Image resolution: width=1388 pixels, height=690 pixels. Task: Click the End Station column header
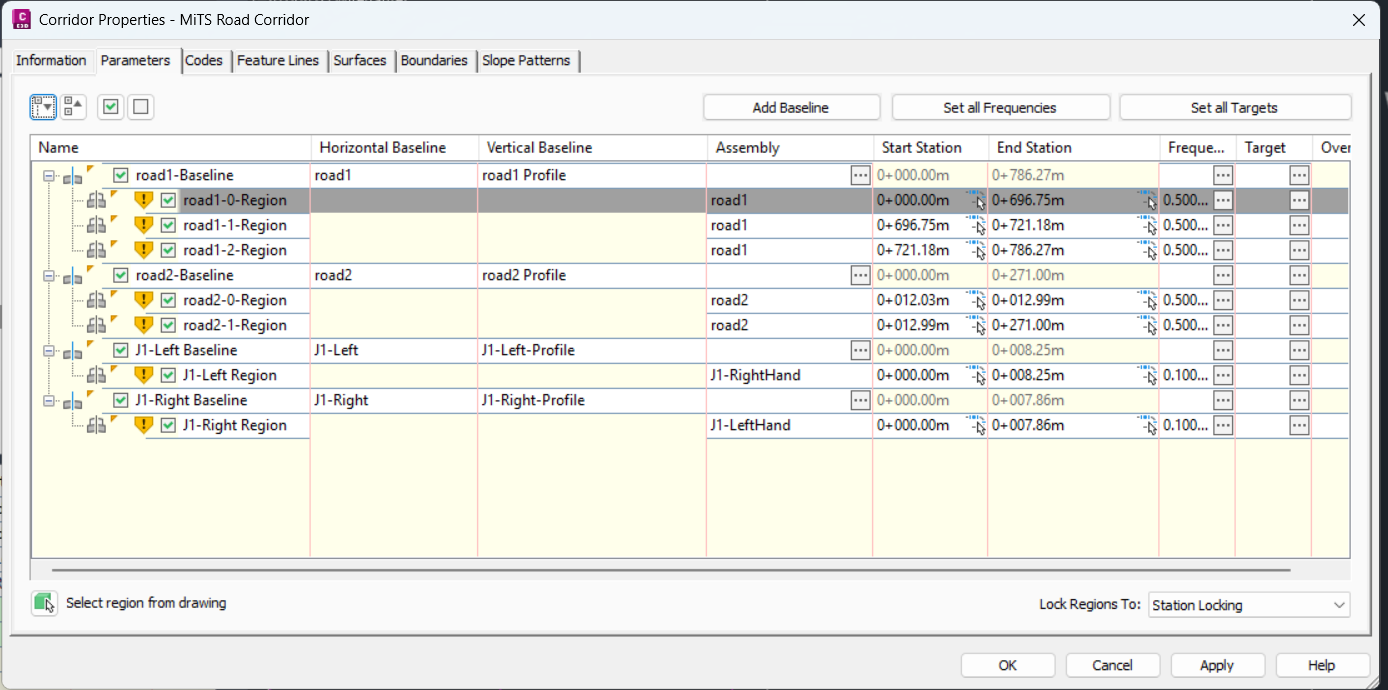click(1074, 147)
